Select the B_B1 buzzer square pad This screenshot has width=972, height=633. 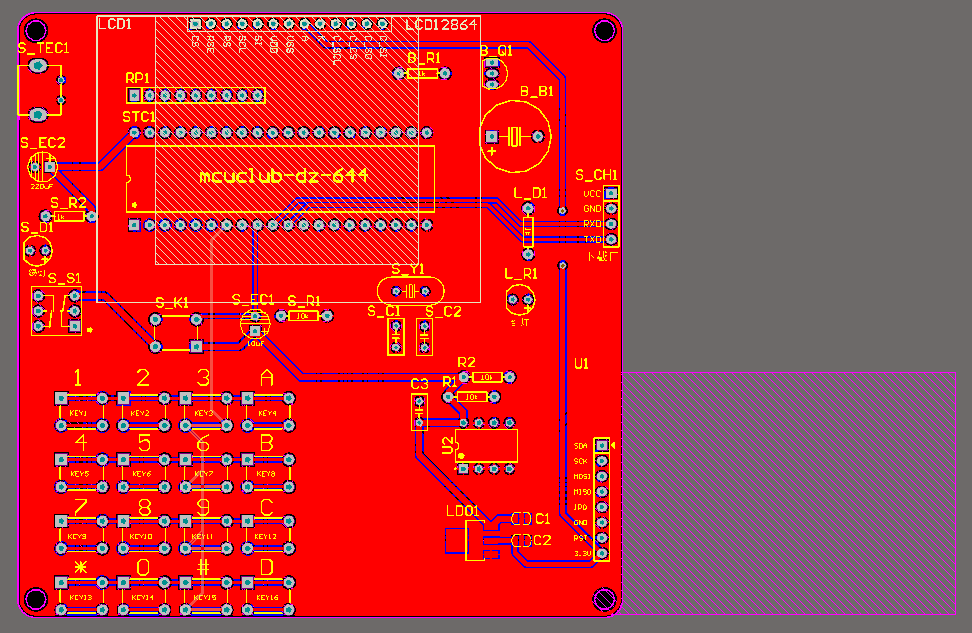click(x=492, y=136)
